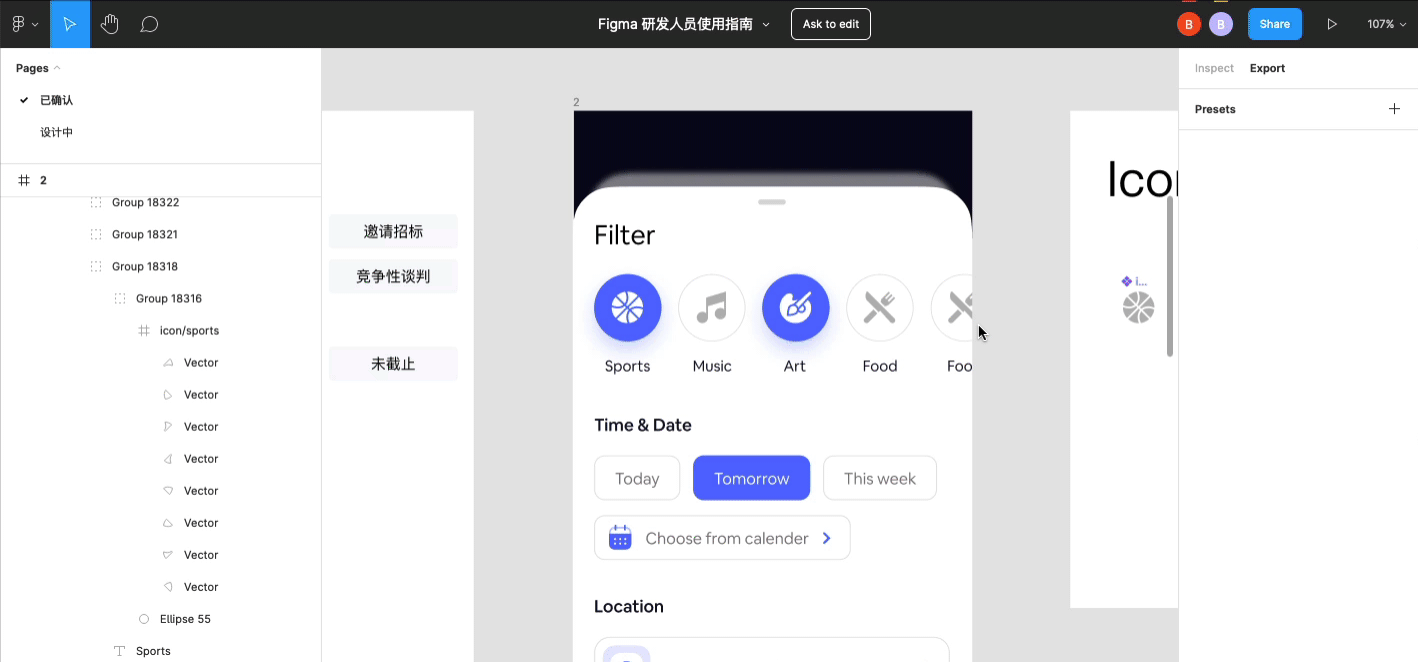Screen dimensions: 1418x662
Task: Click the frame icon next to icon/sports
Action: tap(144, 331)
